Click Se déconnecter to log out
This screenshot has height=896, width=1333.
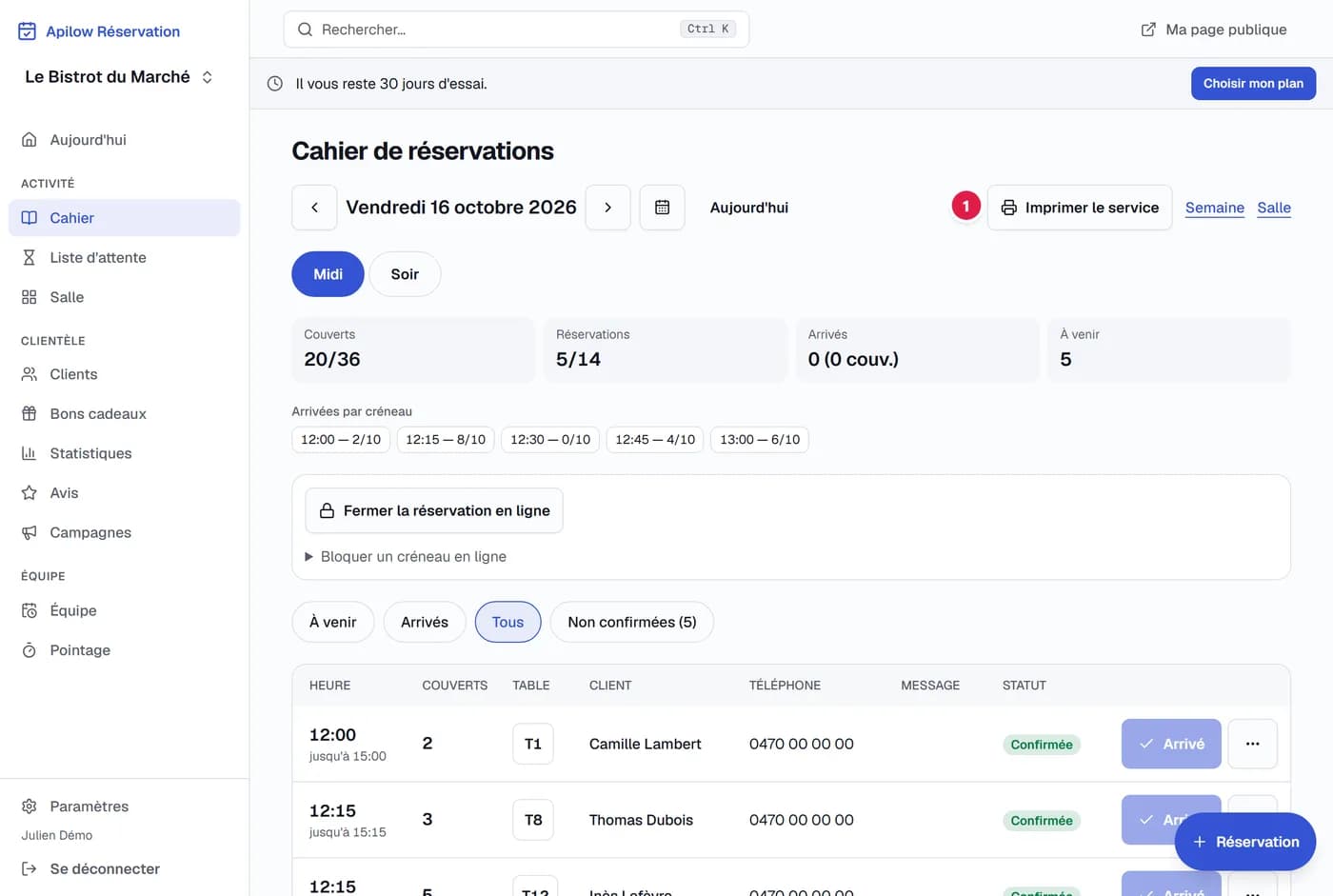coord(124,868)
